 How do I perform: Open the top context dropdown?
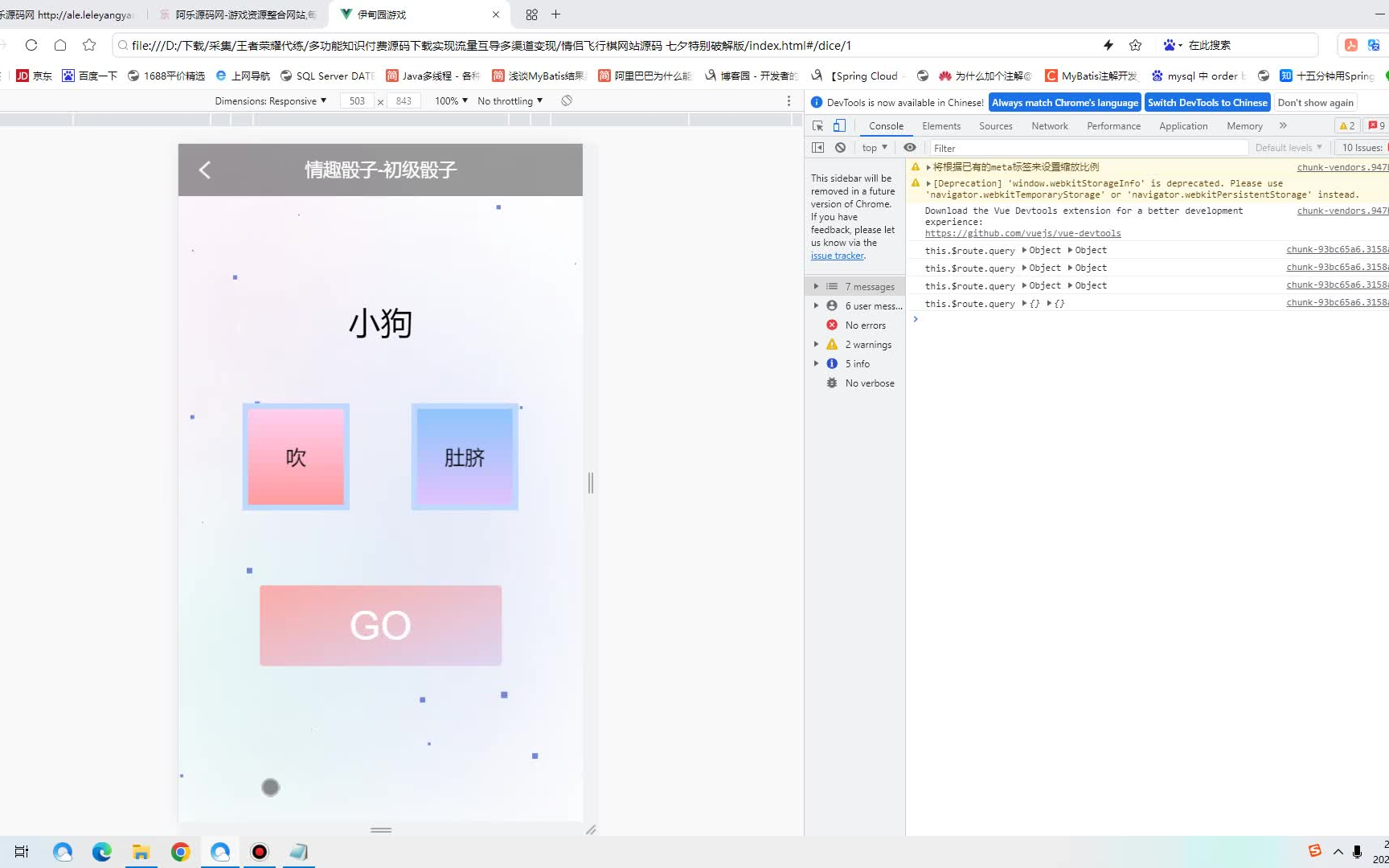point(875,148)
